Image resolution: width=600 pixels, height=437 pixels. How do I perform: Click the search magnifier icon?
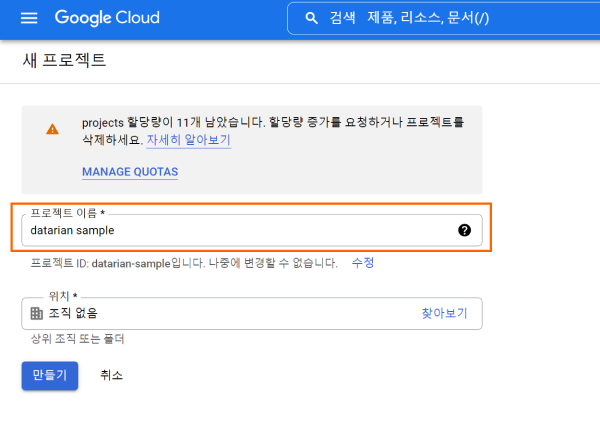click(311, 19)
